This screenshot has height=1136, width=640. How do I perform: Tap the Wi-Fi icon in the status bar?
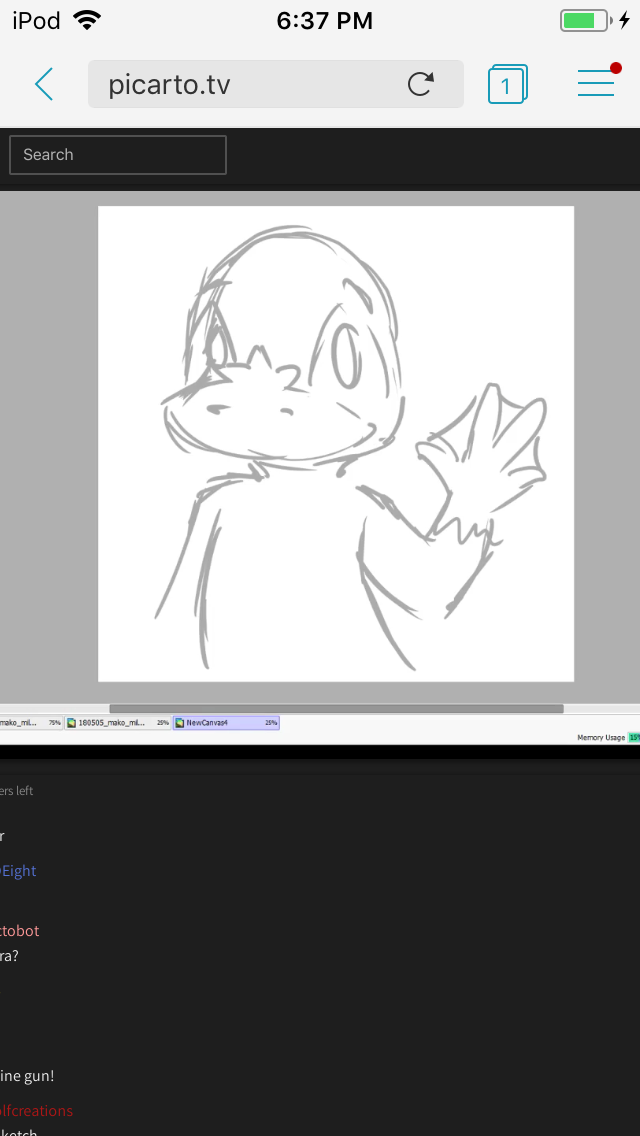tap(87, 20)
